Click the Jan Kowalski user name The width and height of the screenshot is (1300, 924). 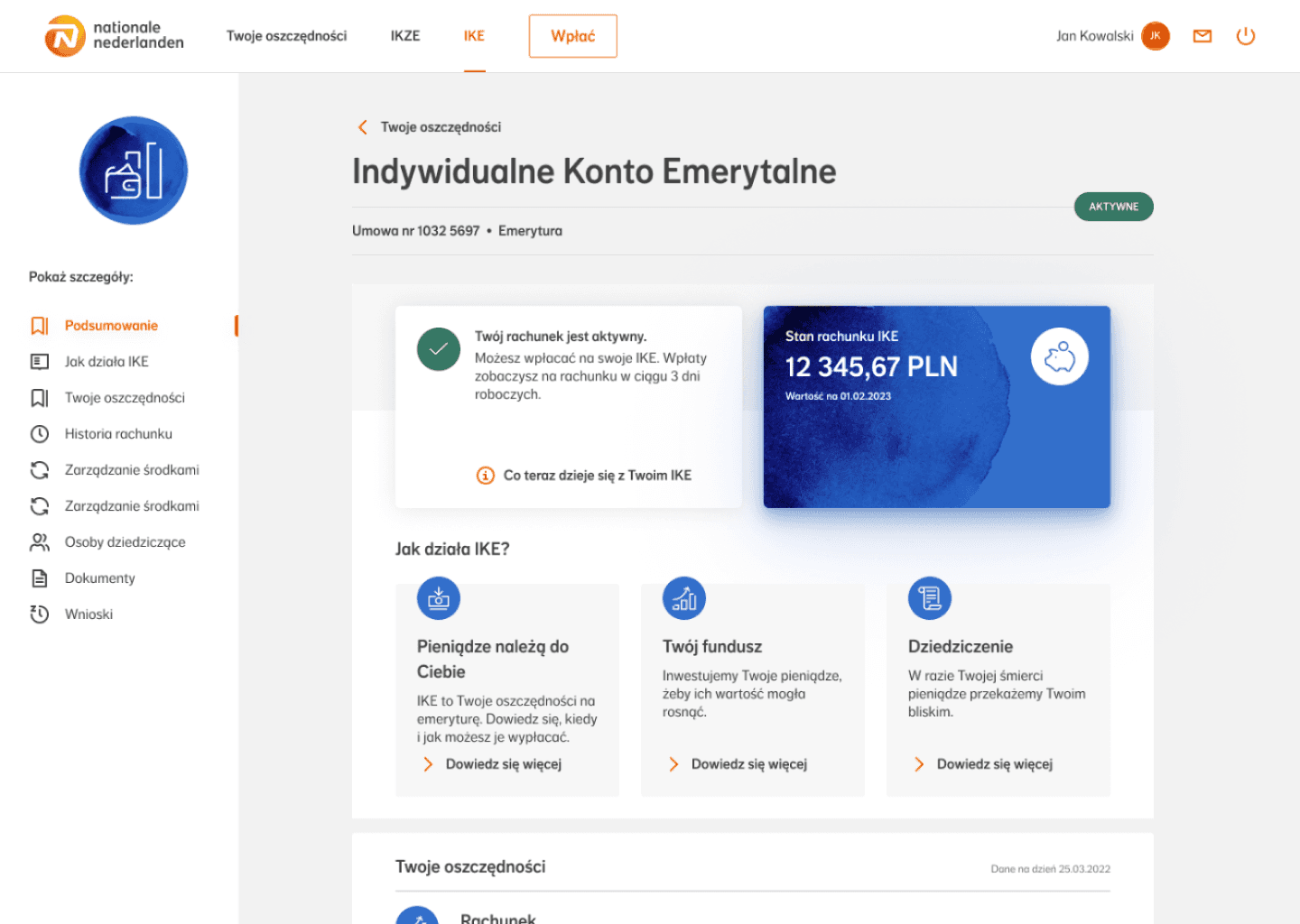point(1094,36)
